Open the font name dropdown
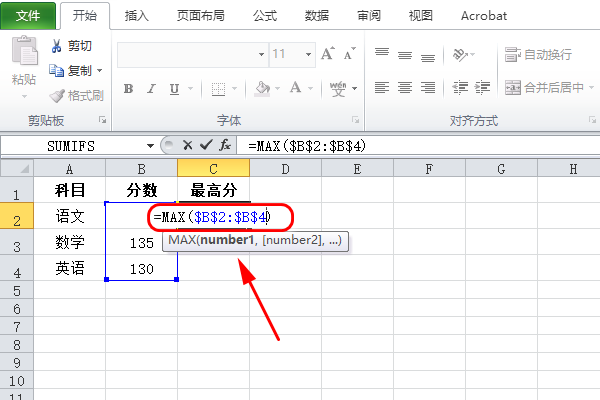Viewport: 600px width, 400px height. point(261,55)
